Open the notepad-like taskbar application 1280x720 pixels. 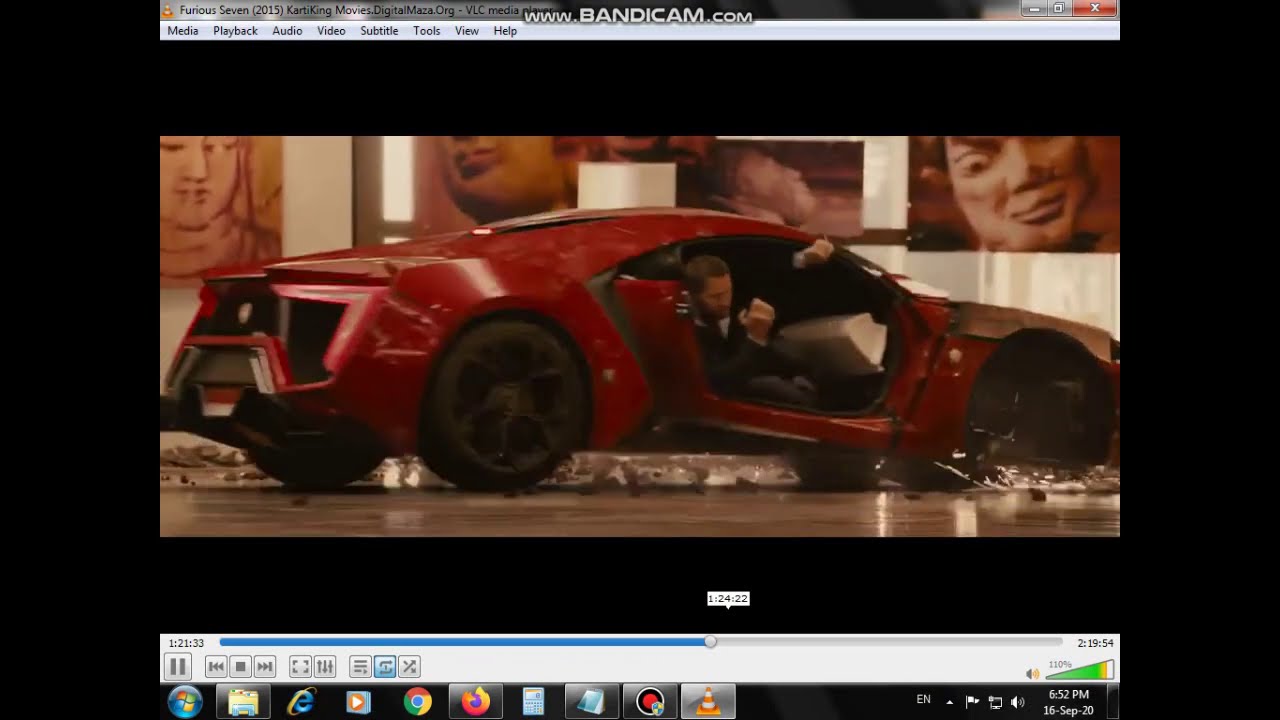click(591, 702)
